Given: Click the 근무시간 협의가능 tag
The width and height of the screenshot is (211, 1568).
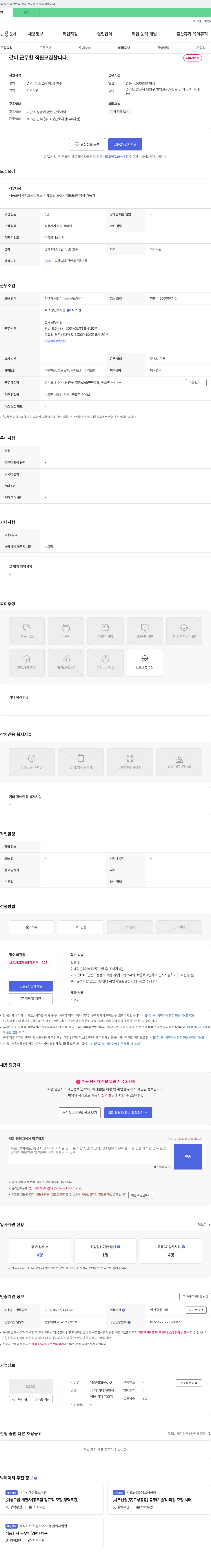Looking at the screenshot, I should [55, 341].
